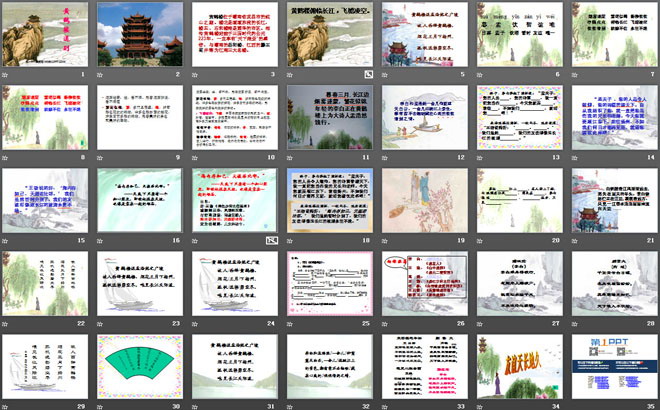The width and height of the screenshot is (660, 410).
Task: Click the transition star icon below slide 22
Action: tap(5, 323)
